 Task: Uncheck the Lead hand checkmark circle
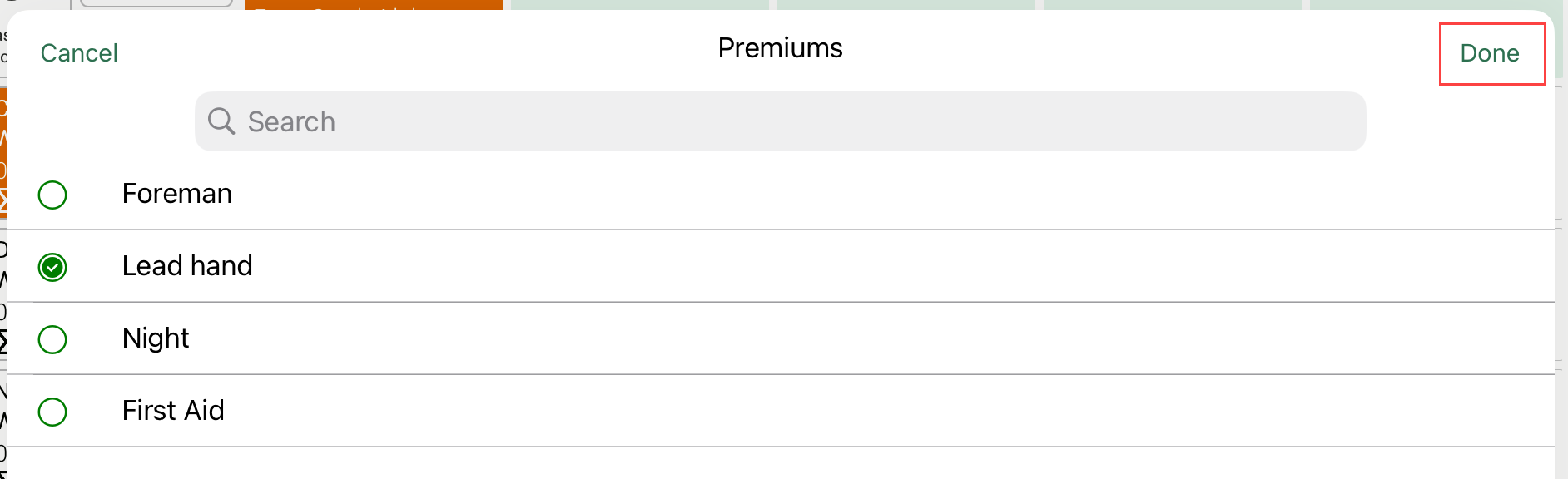[52, 267]
